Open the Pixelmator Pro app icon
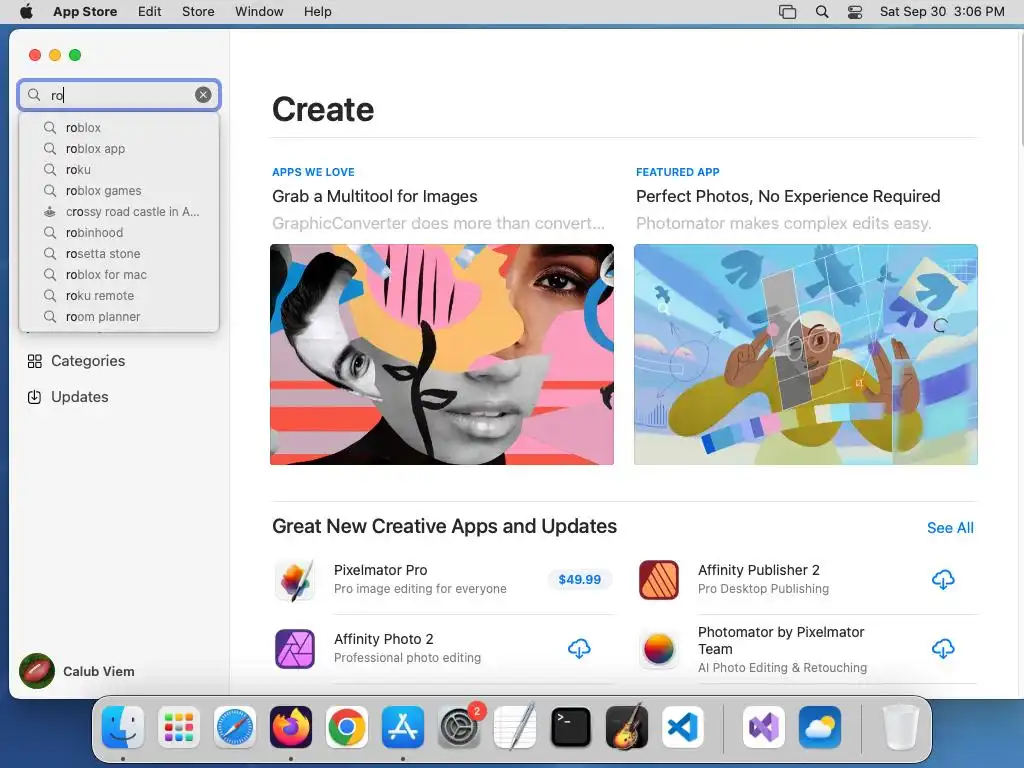Viewport: 1024px width, 768px height. (x=295, y=580)
